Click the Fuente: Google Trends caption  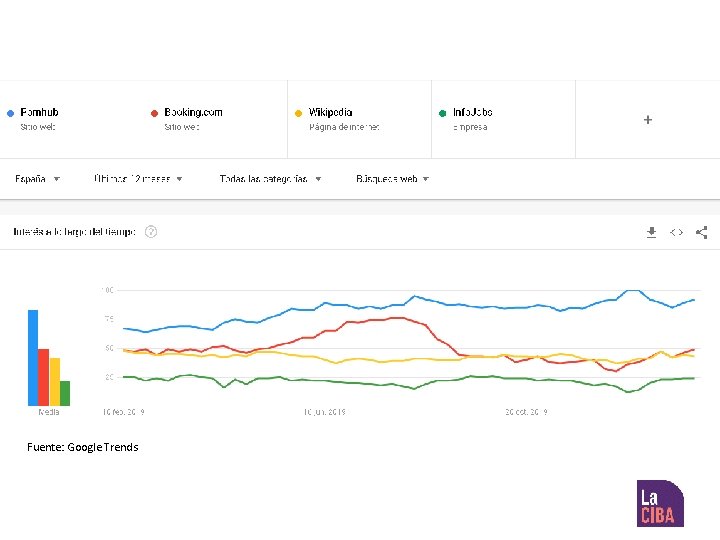[x=83, y=447]
